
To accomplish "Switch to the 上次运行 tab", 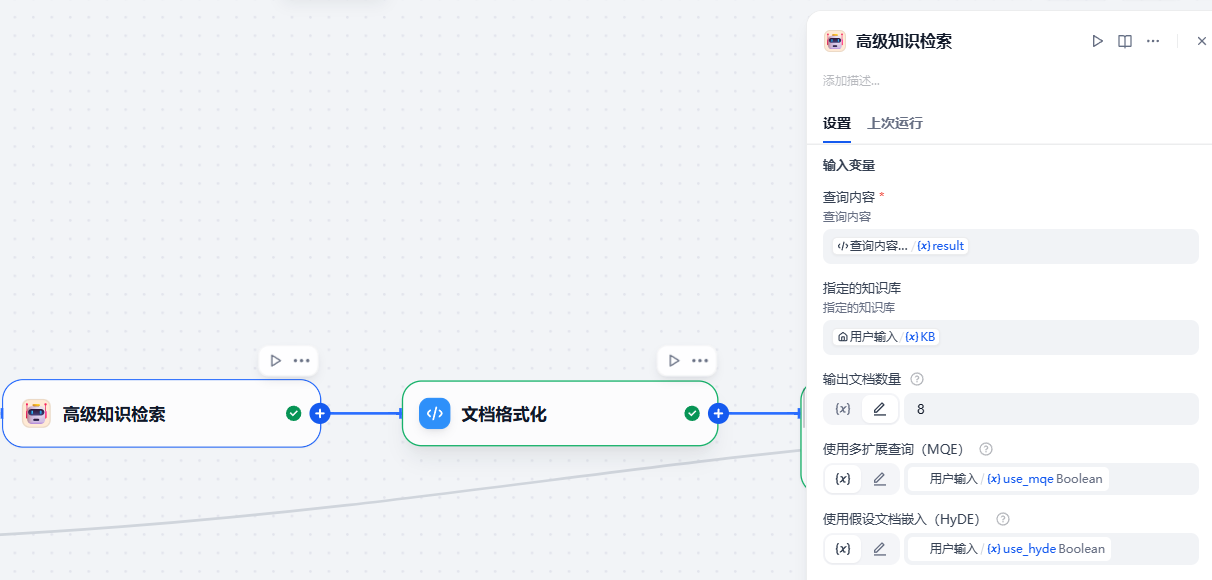I will tap(894, 123).
